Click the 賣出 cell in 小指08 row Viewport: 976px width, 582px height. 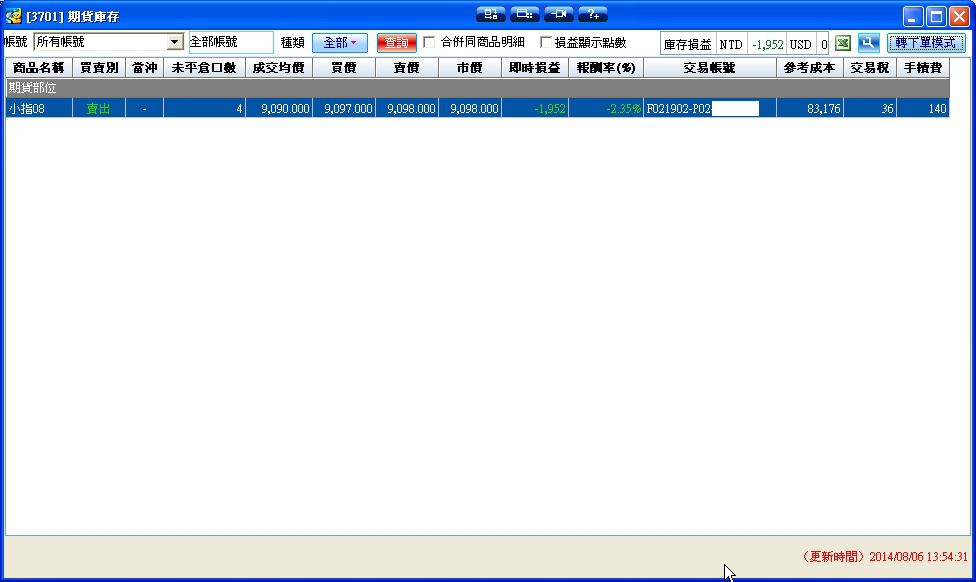click(x=99, y=108)
